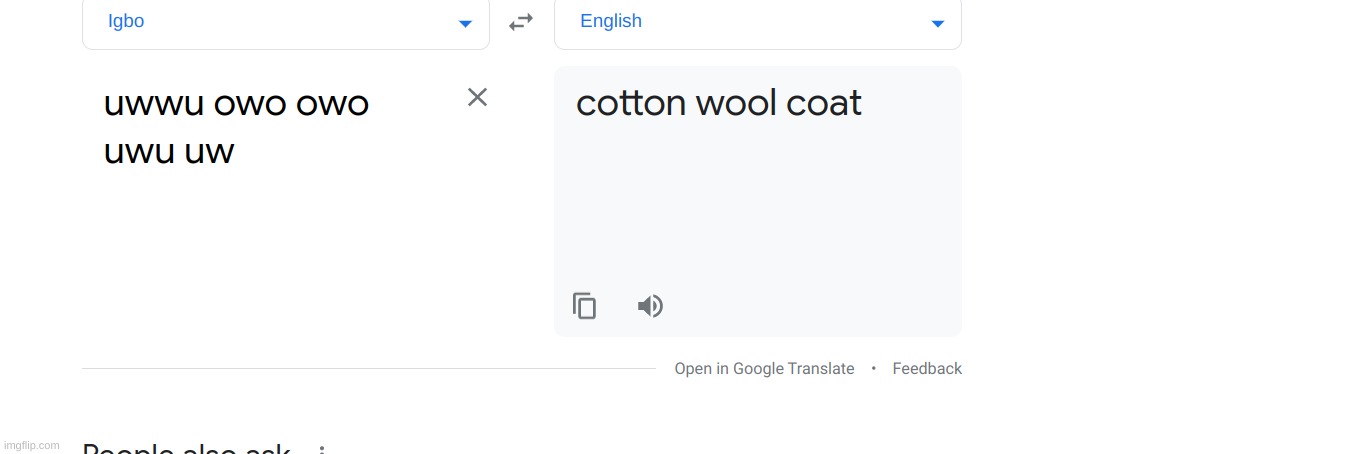Select the English language label
Viewport: 1366px width, 454px height.
[x=611, y=21]
